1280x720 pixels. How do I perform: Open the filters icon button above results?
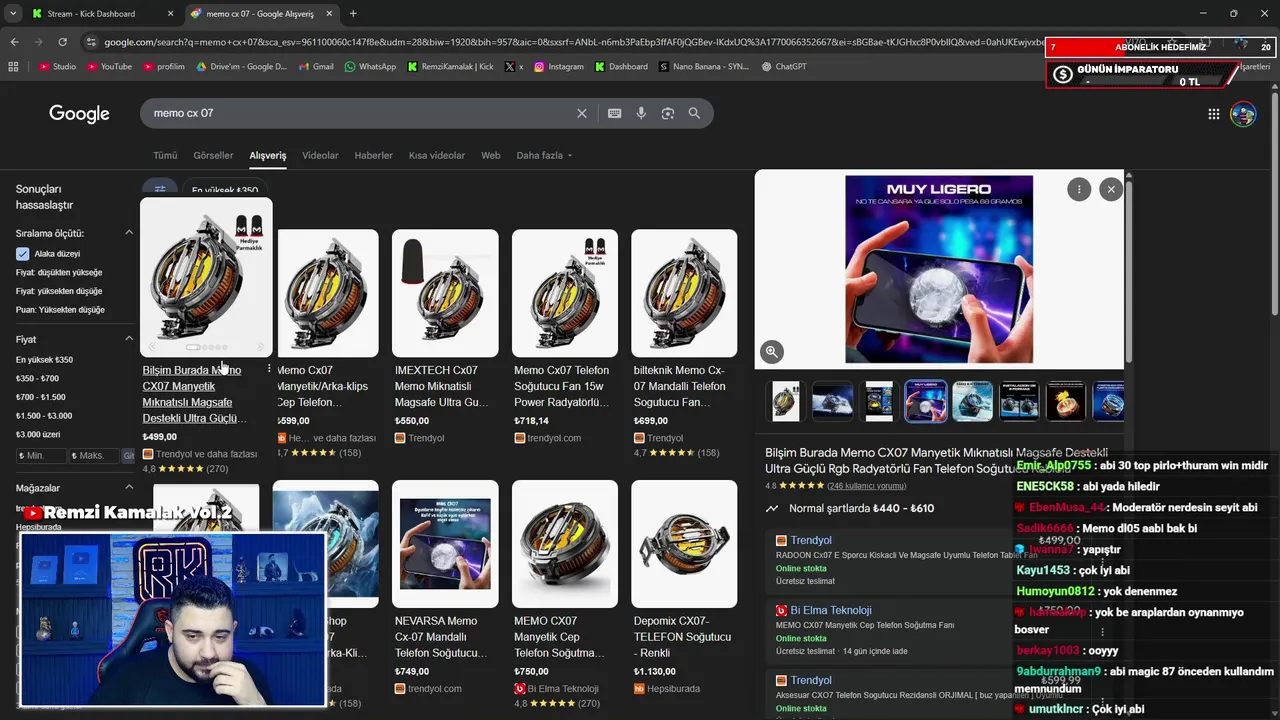pos(160,189)
